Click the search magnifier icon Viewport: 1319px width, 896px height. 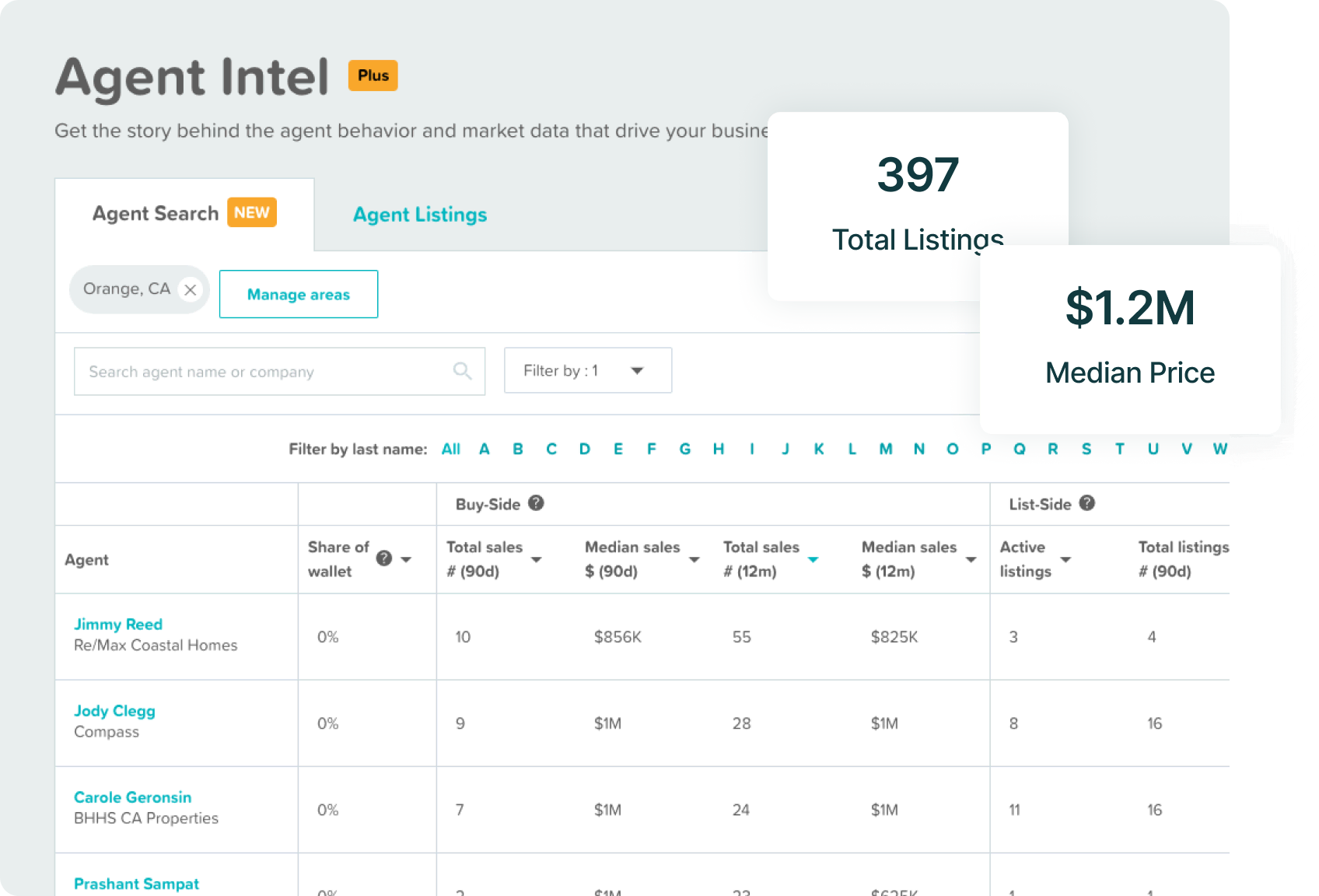(x=462, y=371)
